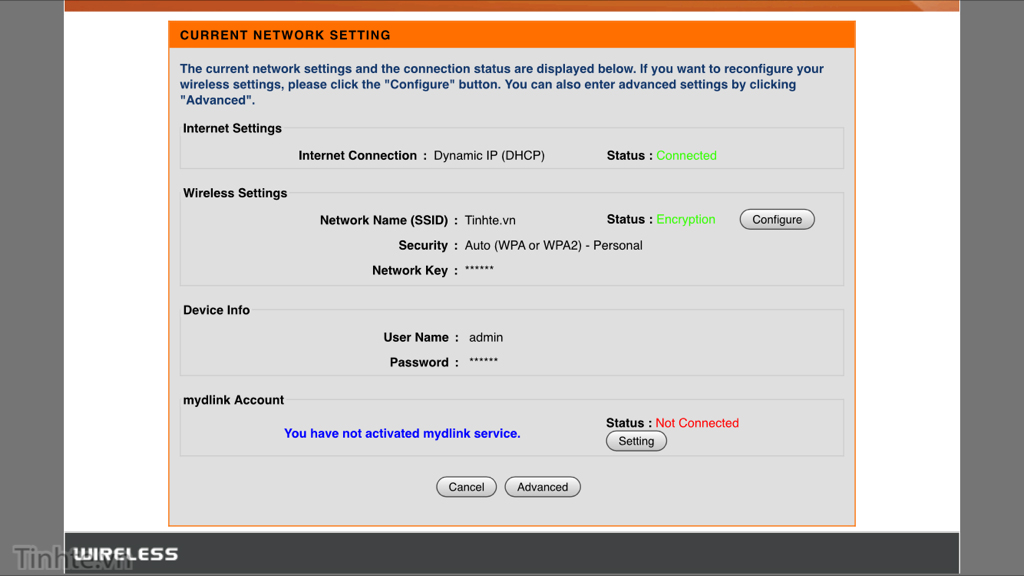Click the Dynamic IP (DHCP) value
Screen dimensions: 1024x576
click(489, 156)
